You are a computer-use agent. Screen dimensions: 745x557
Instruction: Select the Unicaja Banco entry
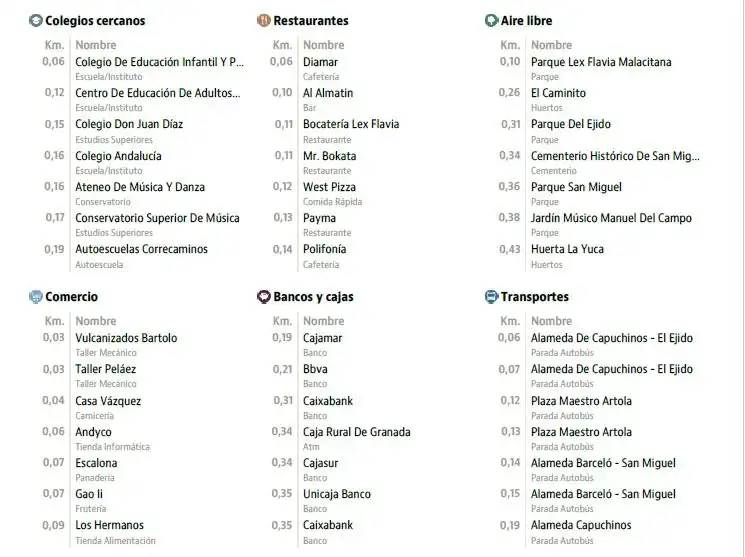[x=337, y=494]
